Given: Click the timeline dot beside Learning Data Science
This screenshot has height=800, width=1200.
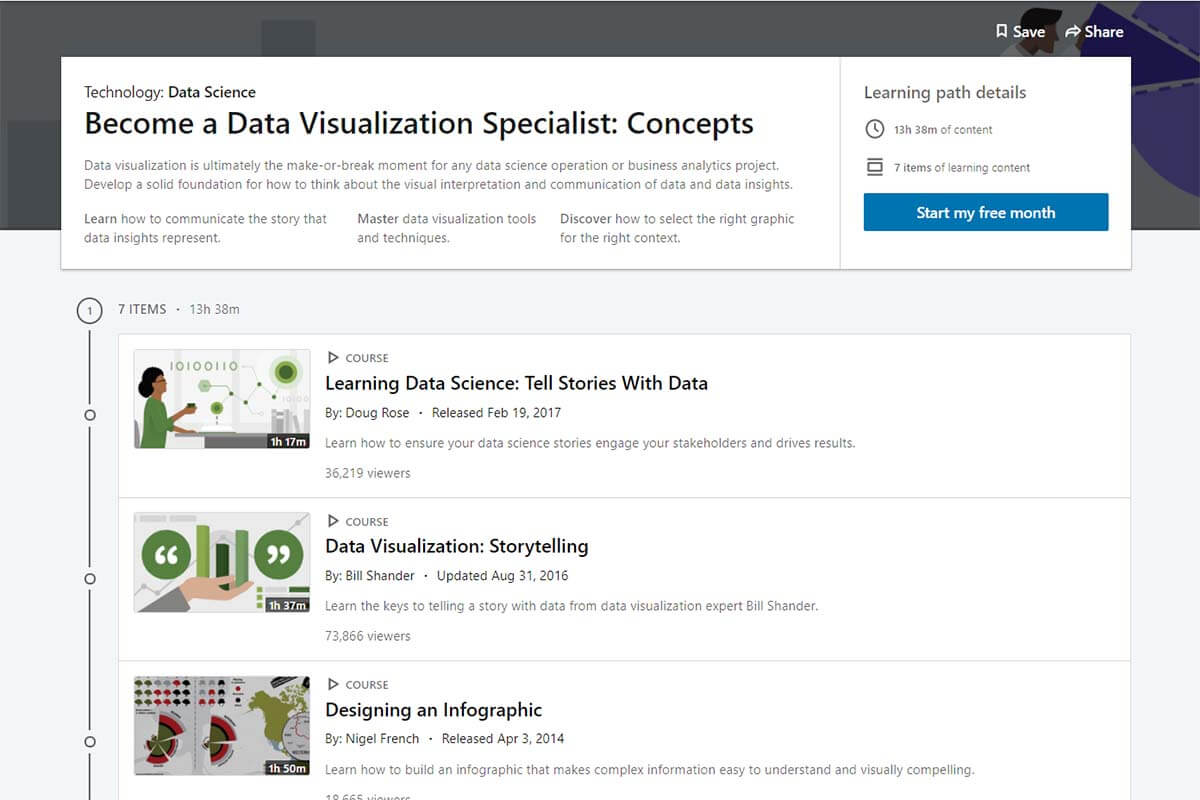Looking at the screenshot, I should click(x=90, y=414).
